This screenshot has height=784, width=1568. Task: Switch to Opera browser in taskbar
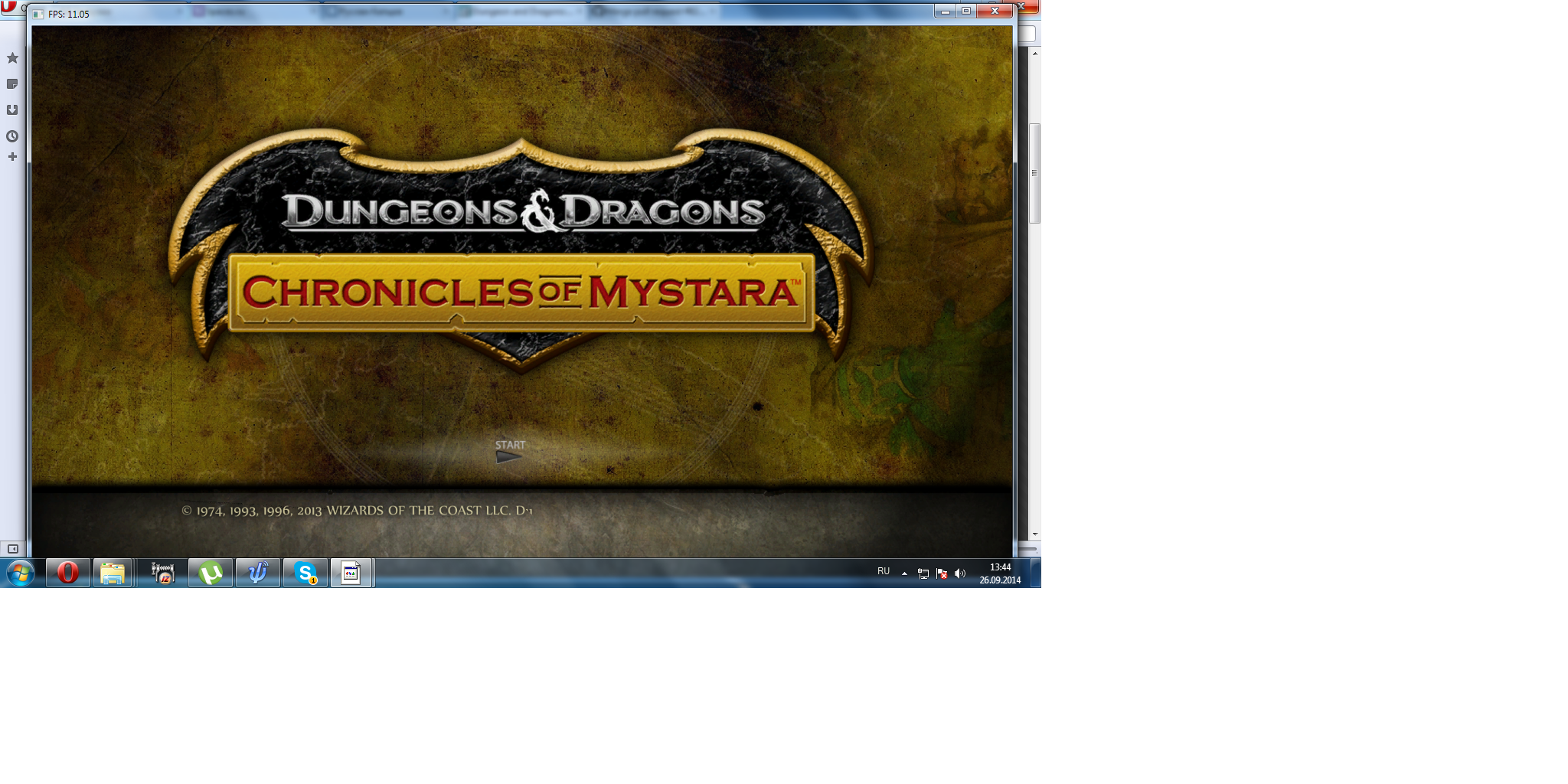(68, 573)
